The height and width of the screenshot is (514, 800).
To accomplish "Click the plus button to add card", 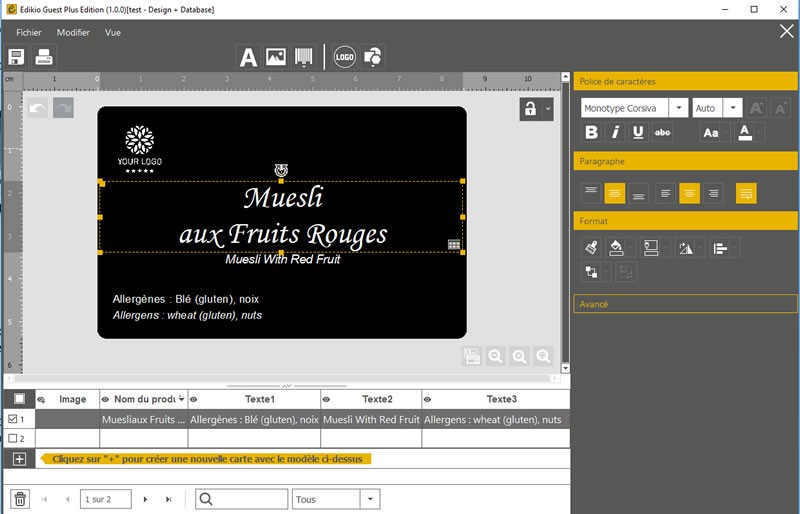I will (19, 458).
